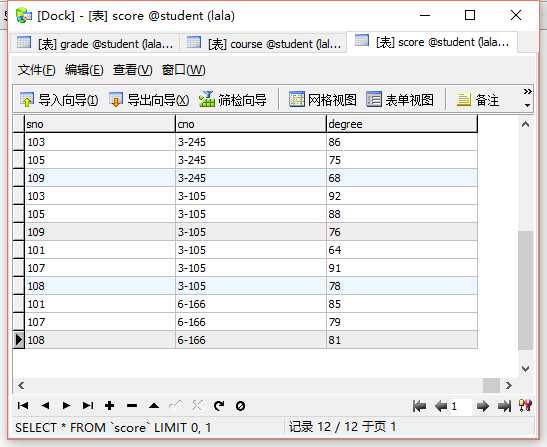Viewport: 547px width, 447px height.
Task: Go to first page icon
Action: 419,406
